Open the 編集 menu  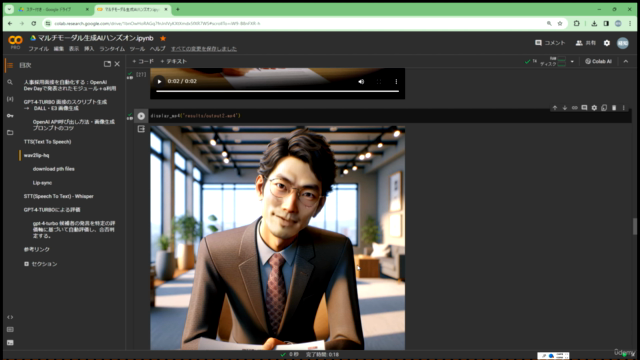(x=59, y=49)
